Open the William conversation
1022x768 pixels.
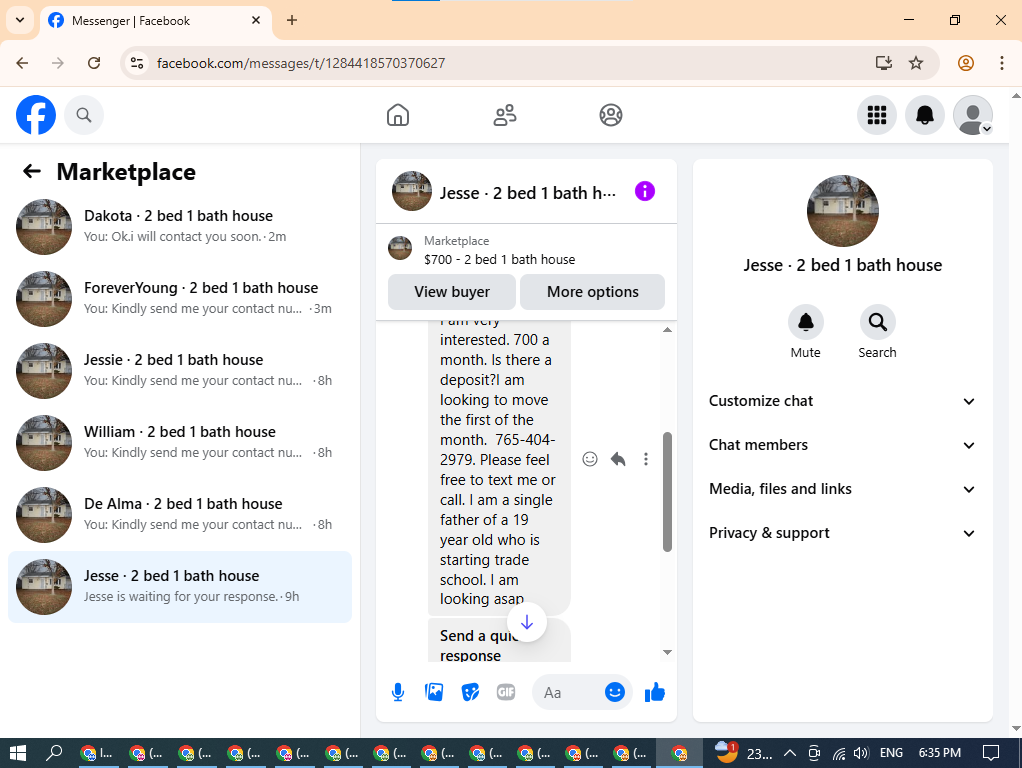[x=180, y=443]
